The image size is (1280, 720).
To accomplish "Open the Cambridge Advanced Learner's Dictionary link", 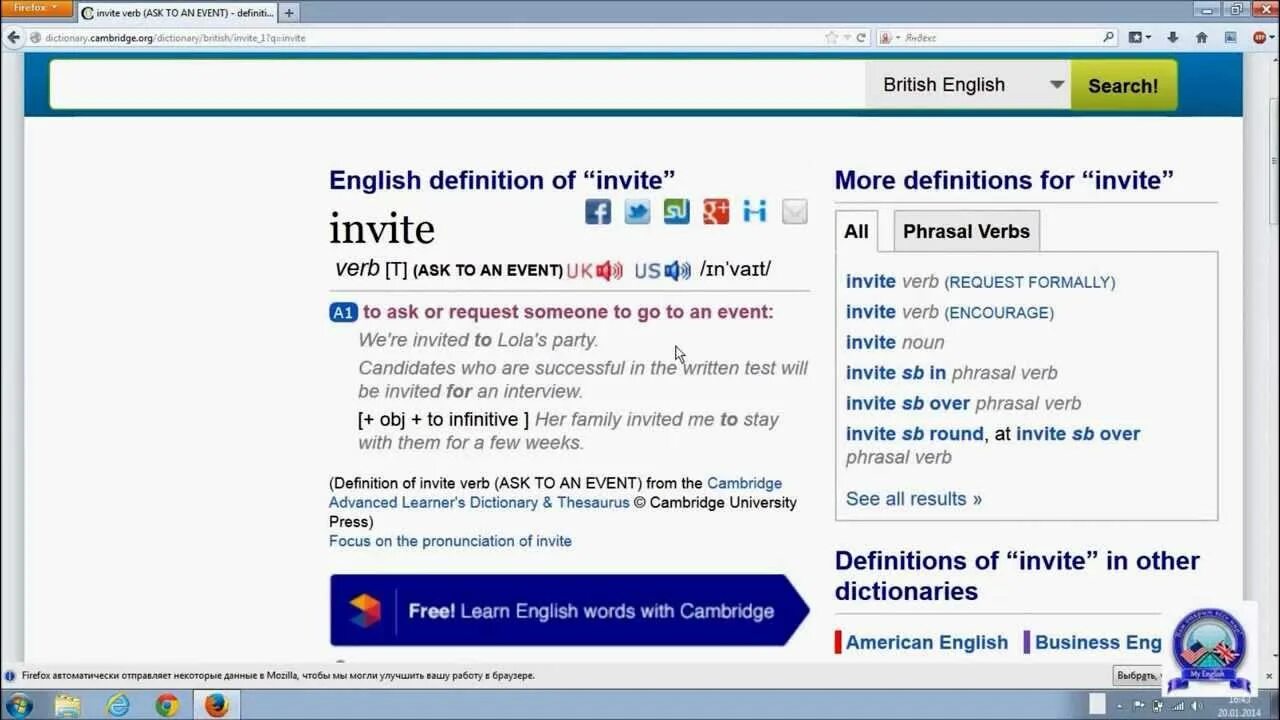I will 556,493.
